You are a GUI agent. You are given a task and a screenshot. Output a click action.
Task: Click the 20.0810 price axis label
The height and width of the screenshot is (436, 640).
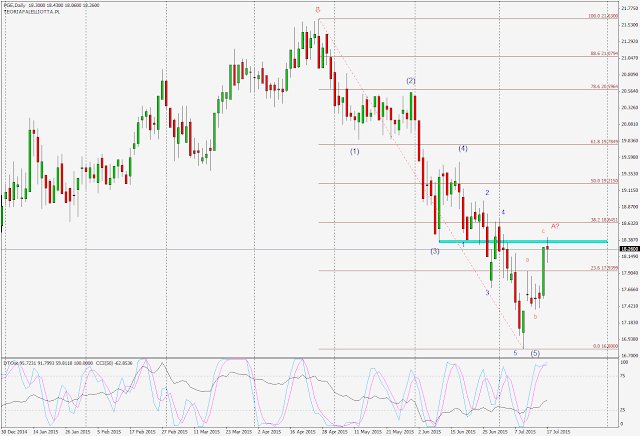(629, 124)
